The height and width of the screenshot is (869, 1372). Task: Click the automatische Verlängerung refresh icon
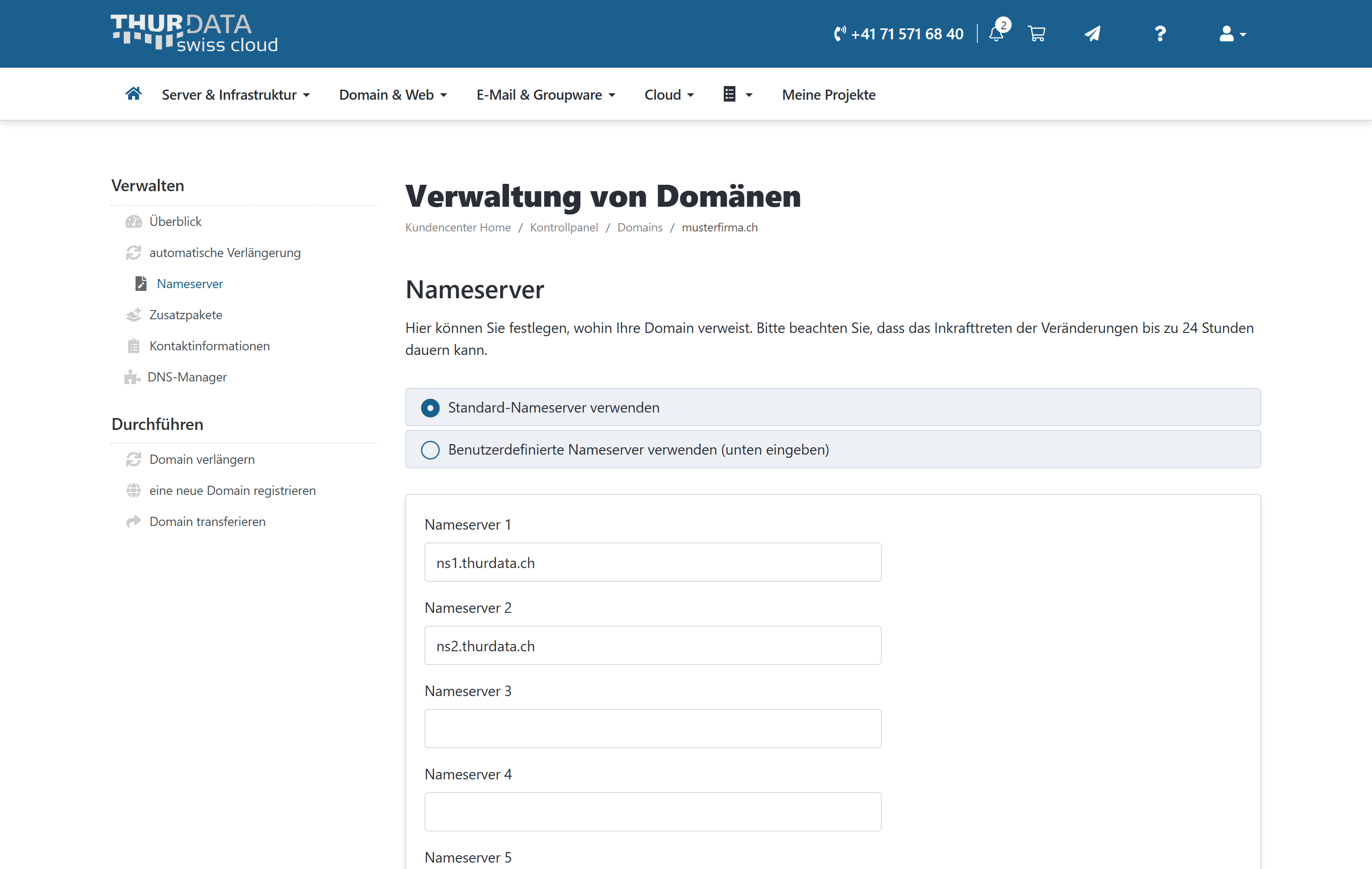tap(134, 252)
